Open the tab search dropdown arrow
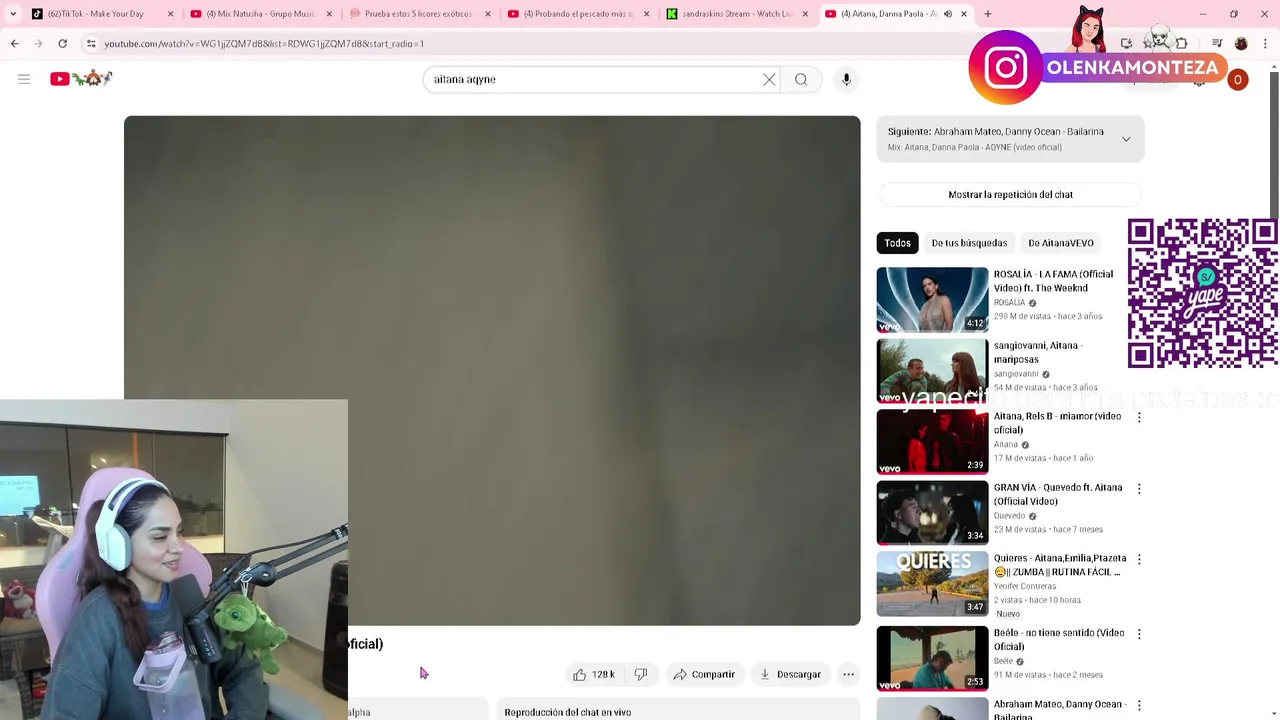 pyautogui.click(x=13, y=14)
